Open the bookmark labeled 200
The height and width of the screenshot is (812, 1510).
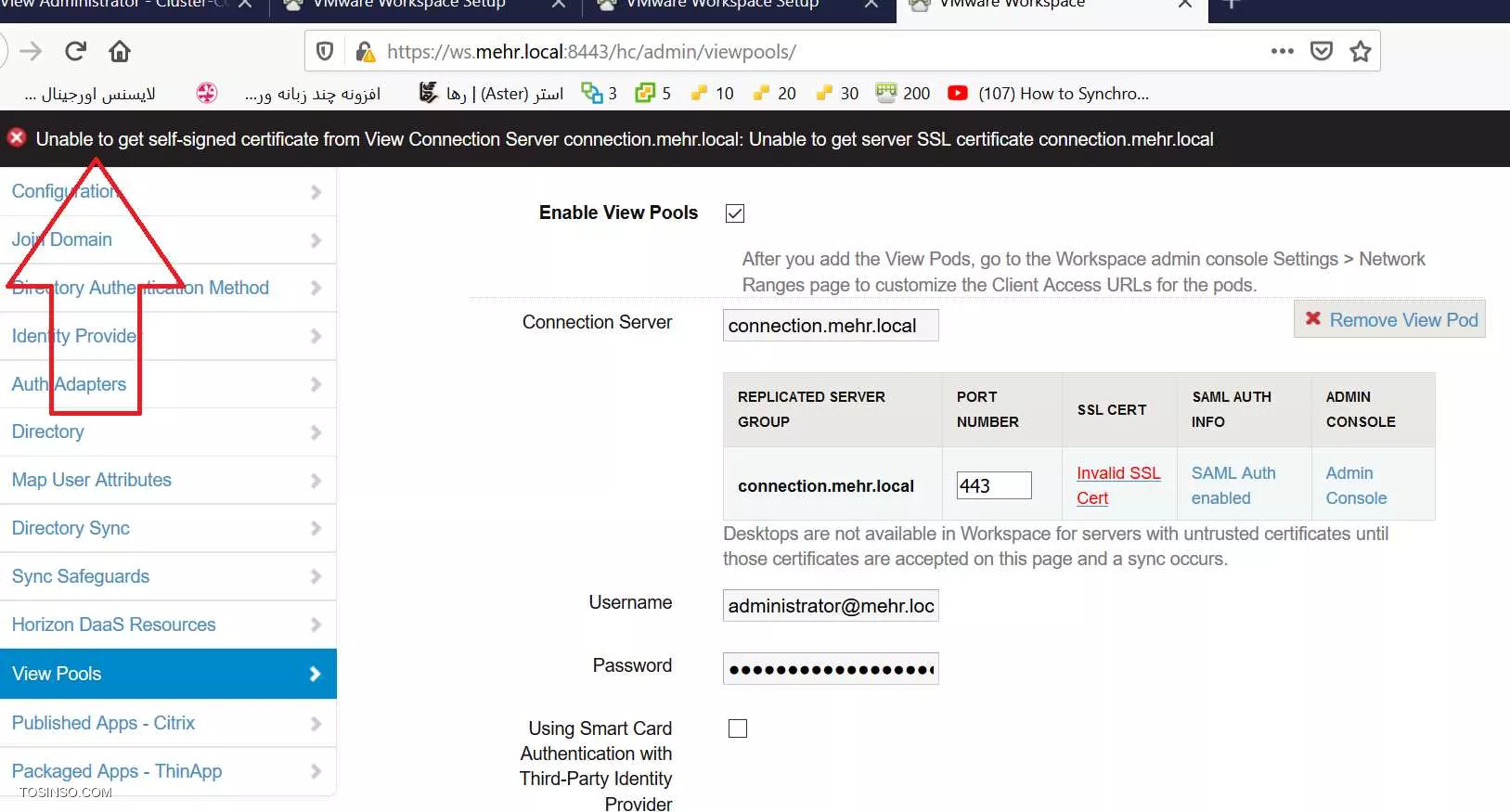coord(903,93)
